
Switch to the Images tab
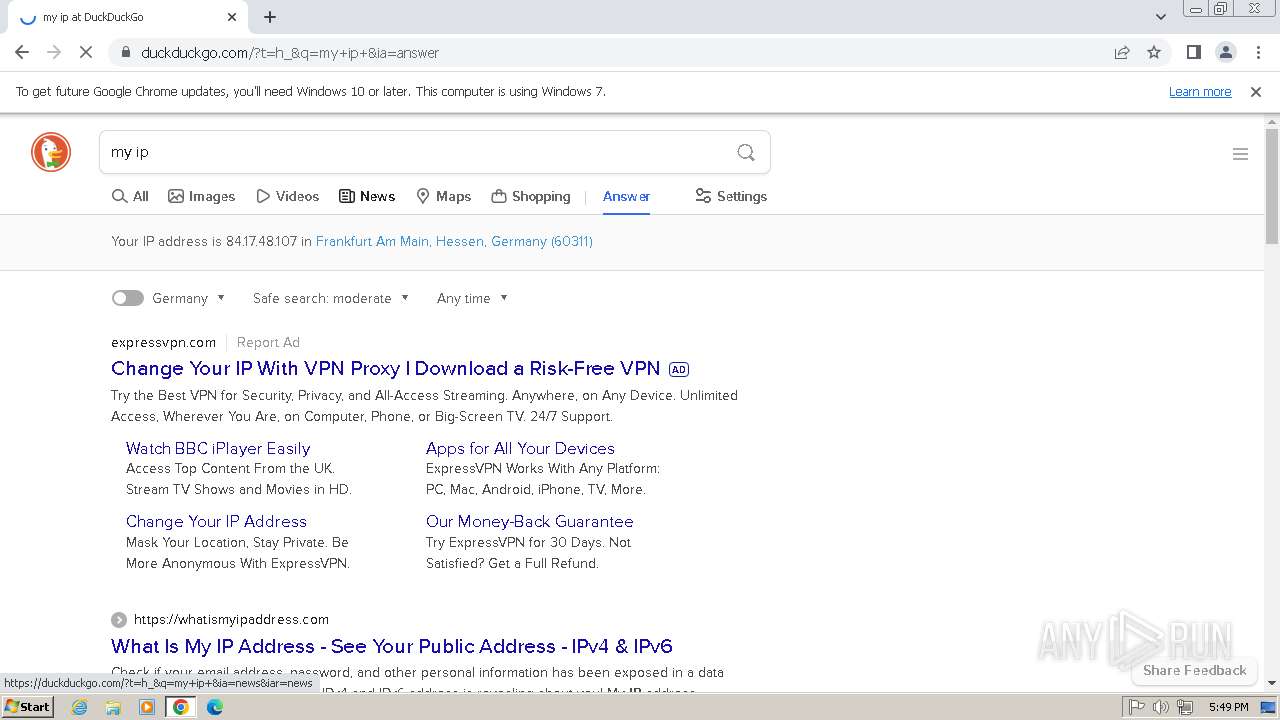[x=201, y=196]
